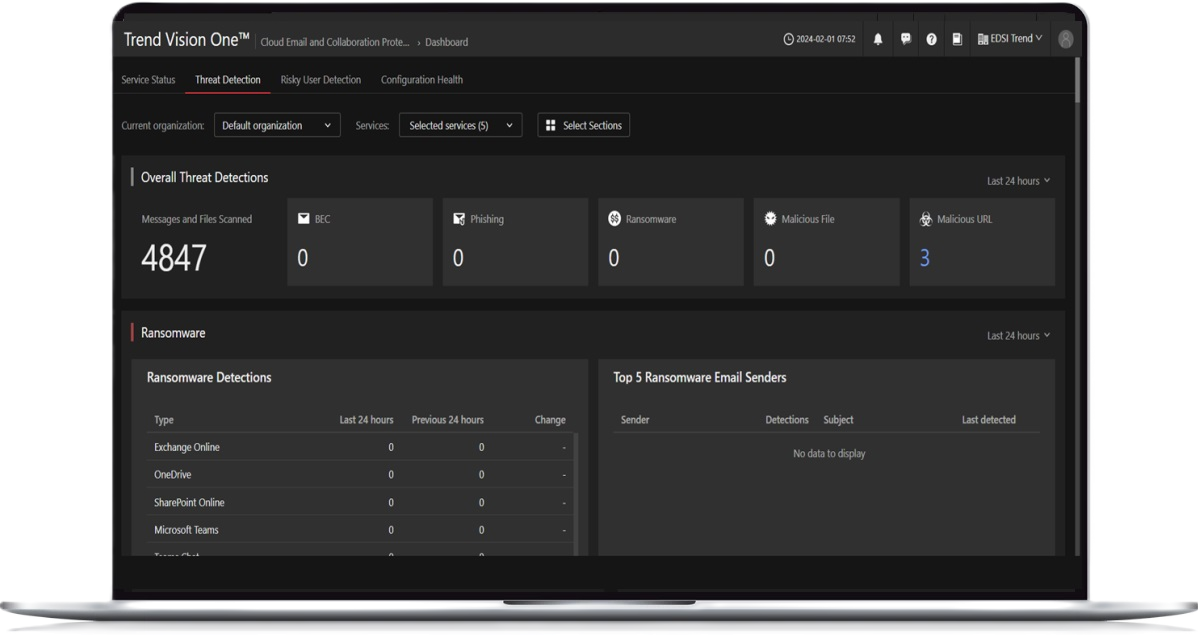Viewport: 1198px width, 637px height.
Task: Click the Trend Vision One logo
Action: (x=186, y=40)
